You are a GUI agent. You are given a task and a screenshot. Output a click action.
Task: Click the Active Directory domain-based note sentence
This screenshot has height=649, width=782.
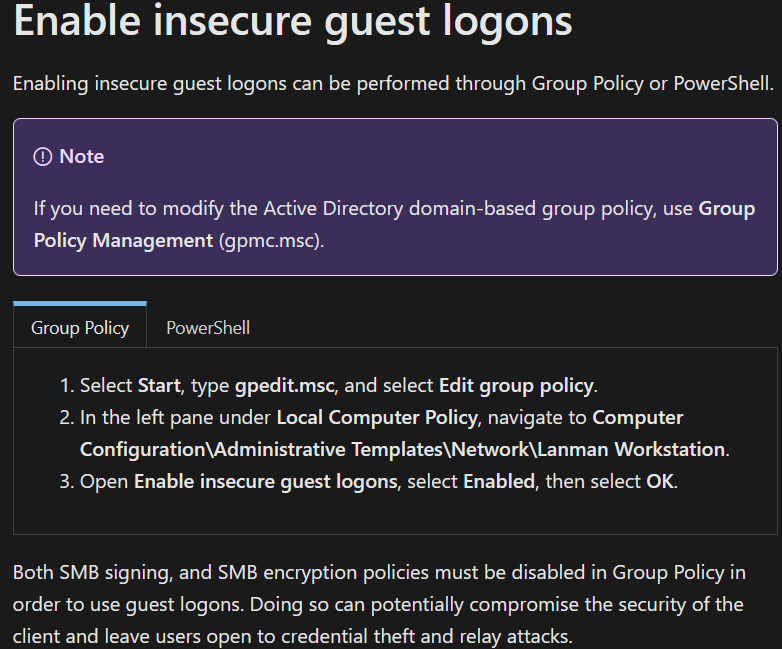click(394, 224)
